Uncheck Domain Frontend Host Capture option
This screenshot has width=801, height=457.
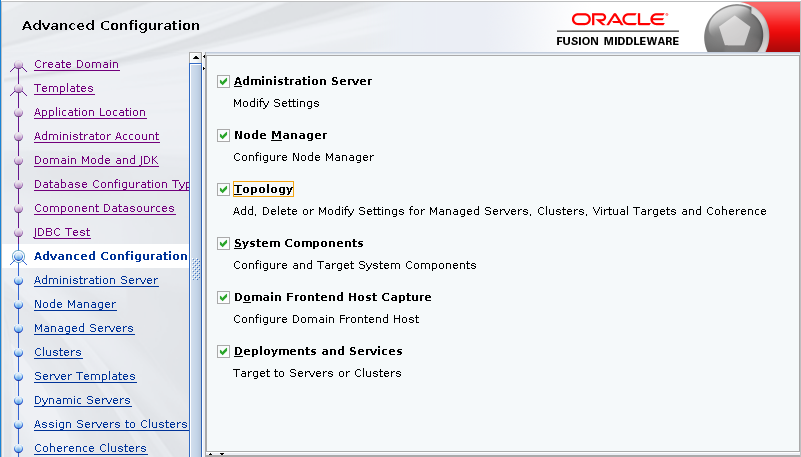[x=224, y=297]
